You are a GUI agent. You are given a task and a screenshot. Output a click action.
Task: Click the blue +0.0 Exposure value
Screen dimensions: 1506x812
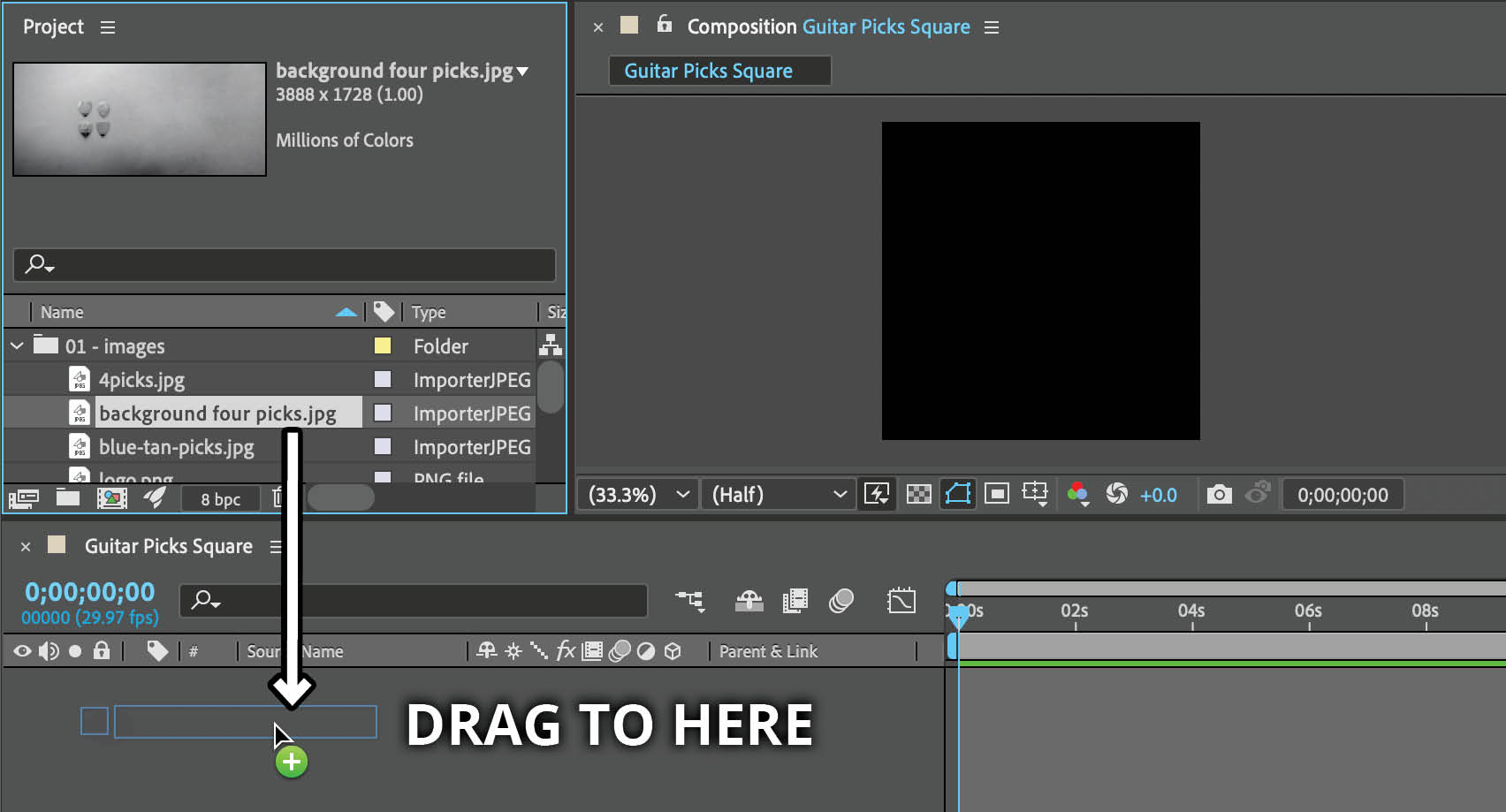pyautogui.click(x=1159, y=494)
